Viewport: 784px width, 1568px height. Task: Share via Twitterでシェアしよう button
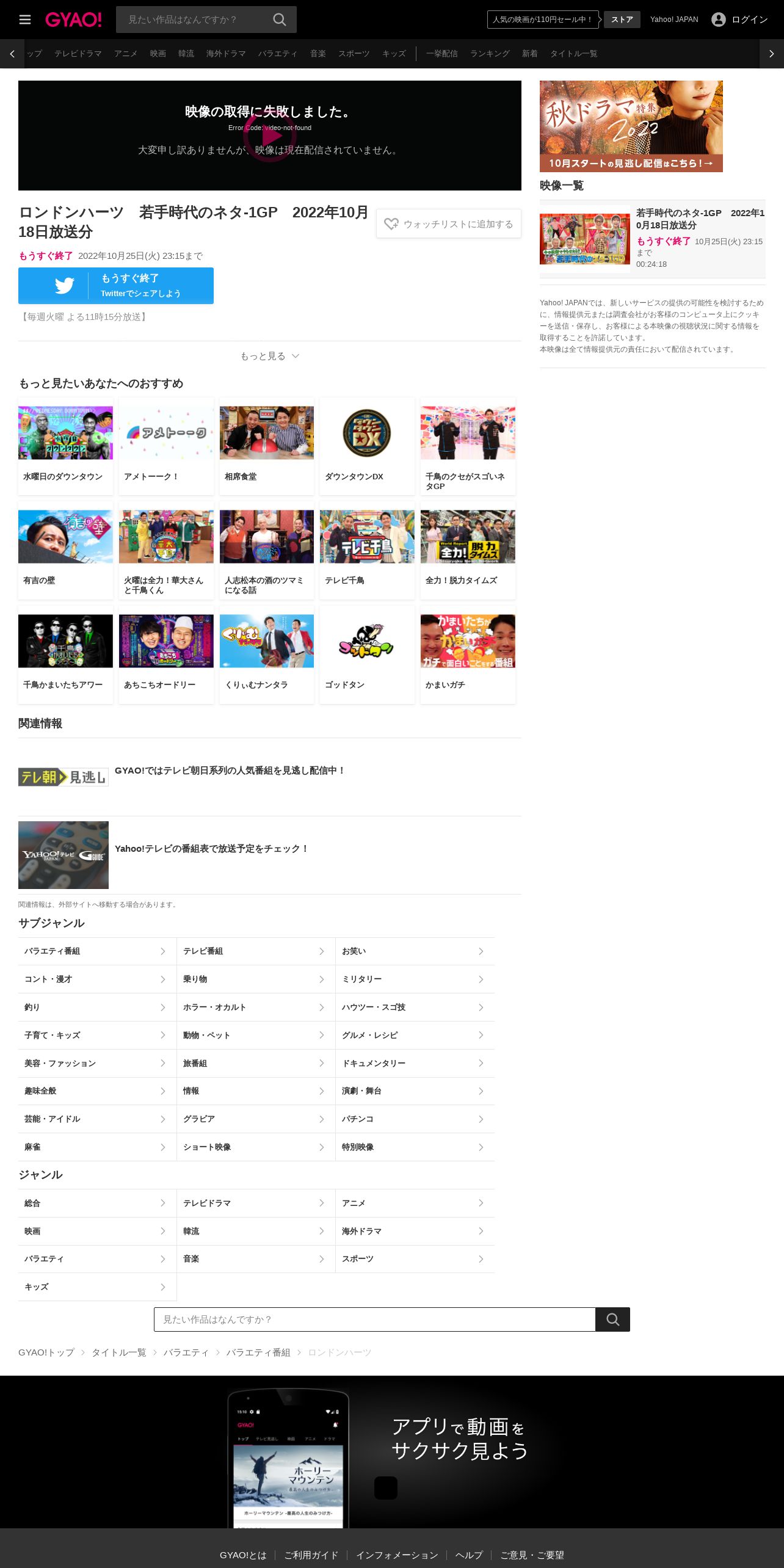coord(116,286)
